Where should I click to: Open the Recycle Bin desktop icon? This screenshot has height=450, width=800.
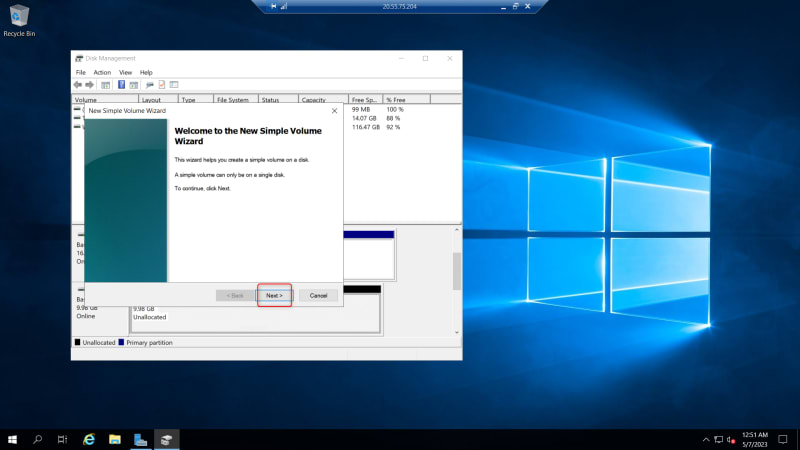click(19, 20)
